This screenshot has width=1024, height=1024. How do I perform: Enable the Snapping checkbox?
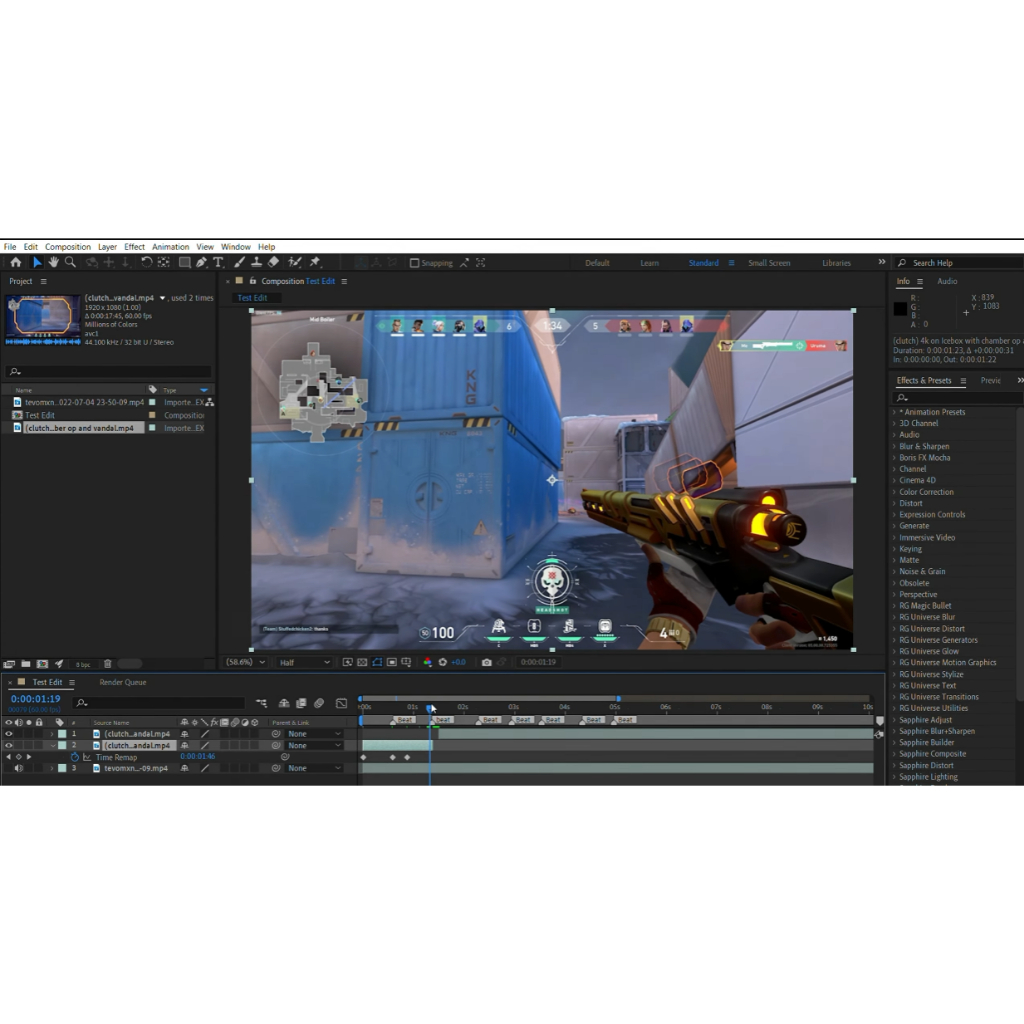tap(415, 263)
